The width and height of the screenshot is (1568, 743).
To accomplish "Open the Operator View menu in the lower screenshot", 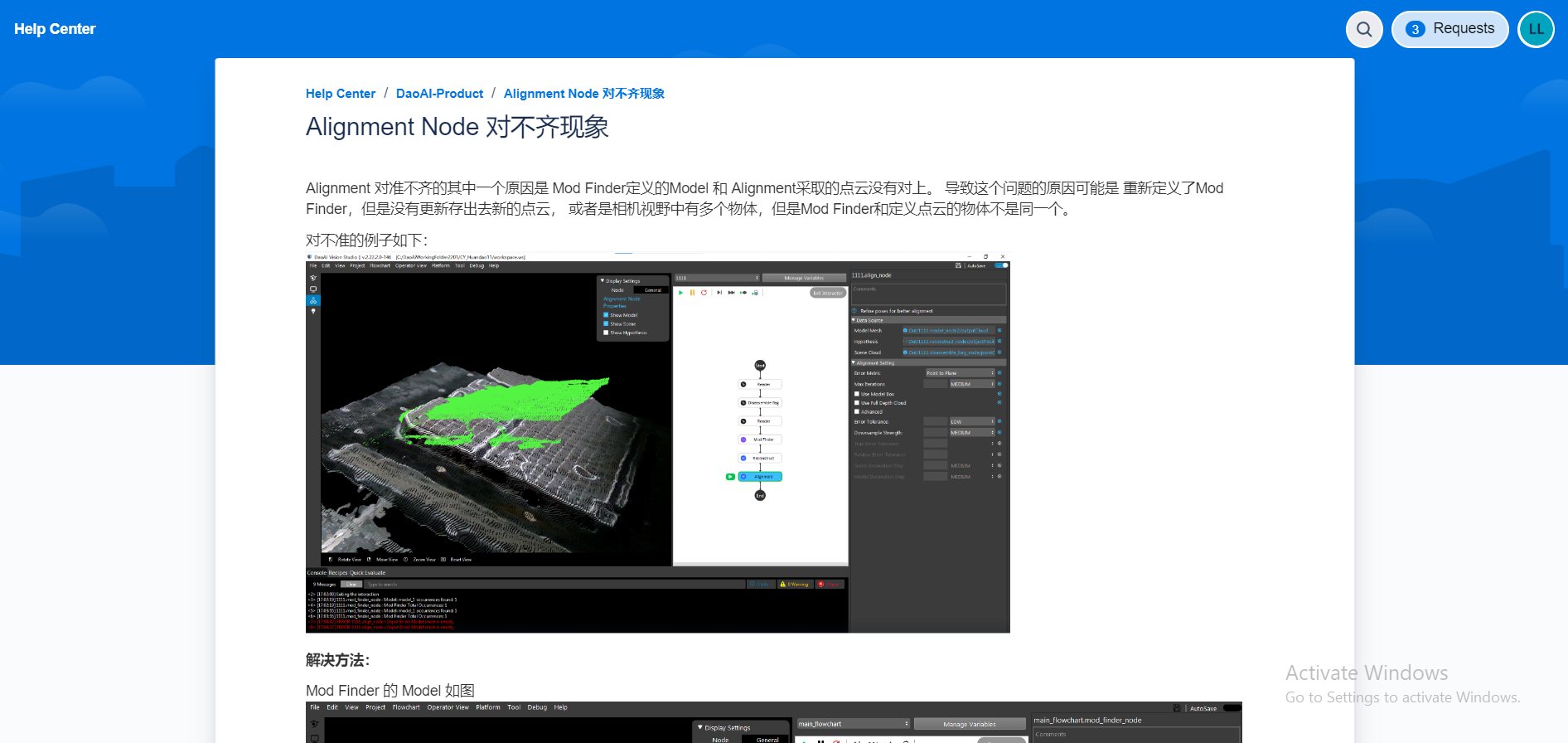I will pos(448,707).
